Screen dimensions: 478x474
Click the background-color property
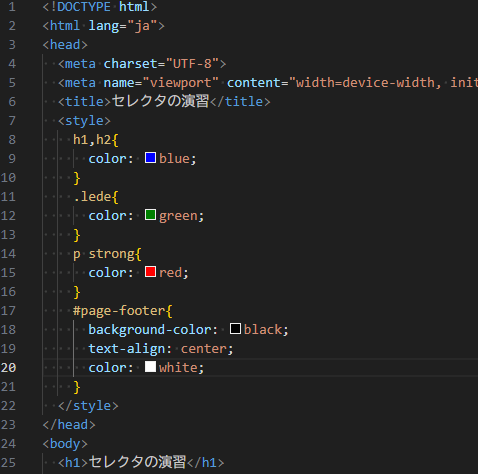coord(150,330)
